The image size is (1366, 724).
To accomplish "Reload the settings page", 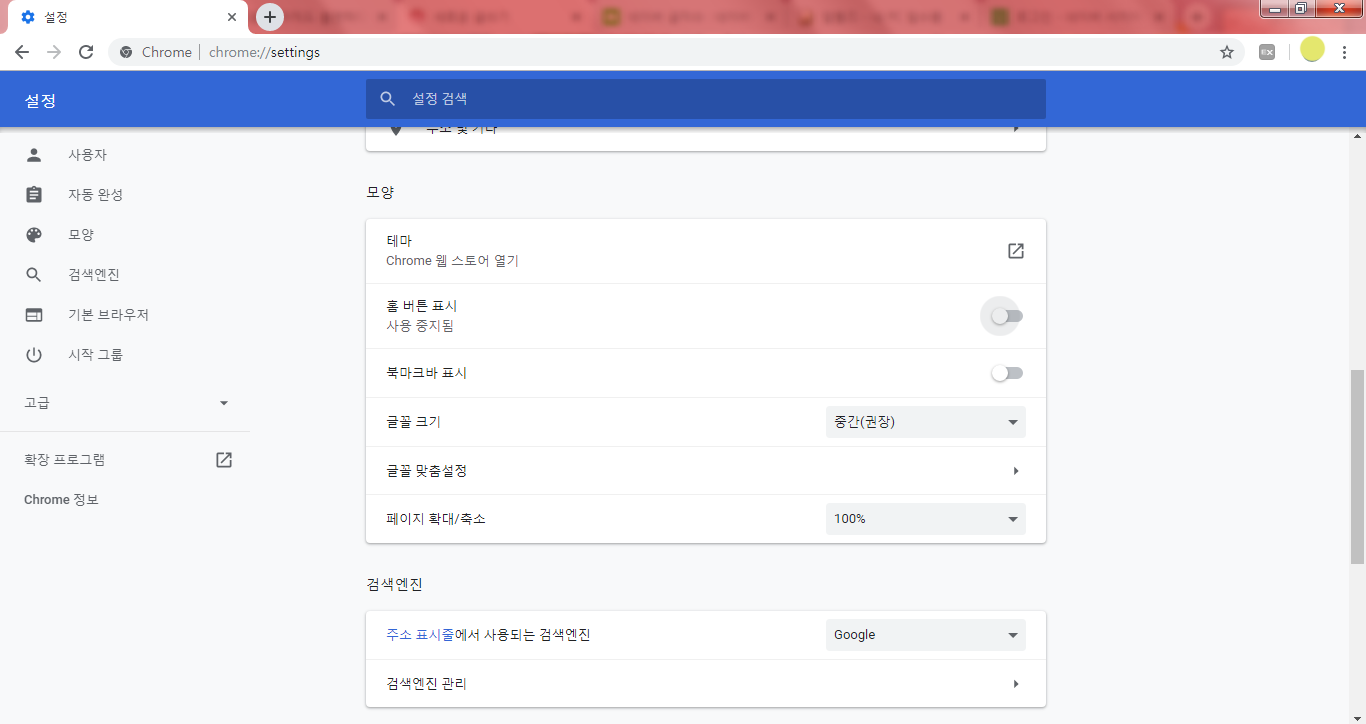I will click(x=86, y=52).
